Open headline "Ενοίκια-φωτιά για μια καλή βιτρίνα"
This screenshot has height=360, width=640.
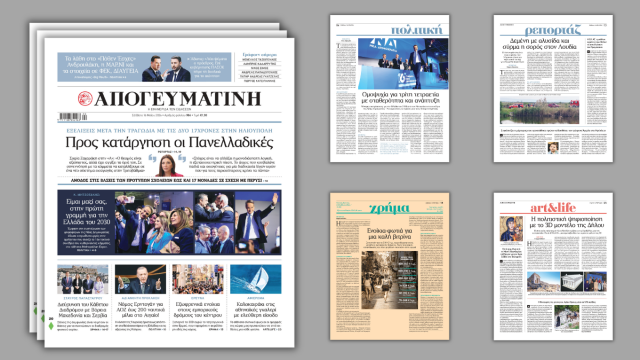click(390, 233)
